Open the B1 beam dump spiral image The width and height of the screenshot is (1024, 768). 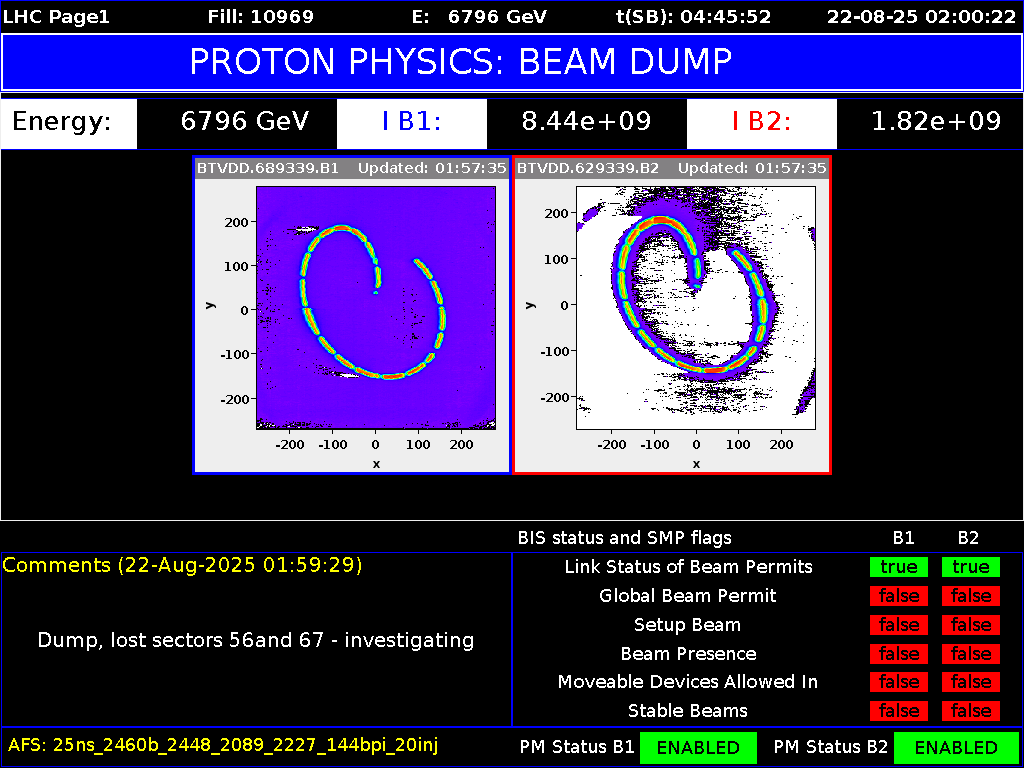pos(376,308)
